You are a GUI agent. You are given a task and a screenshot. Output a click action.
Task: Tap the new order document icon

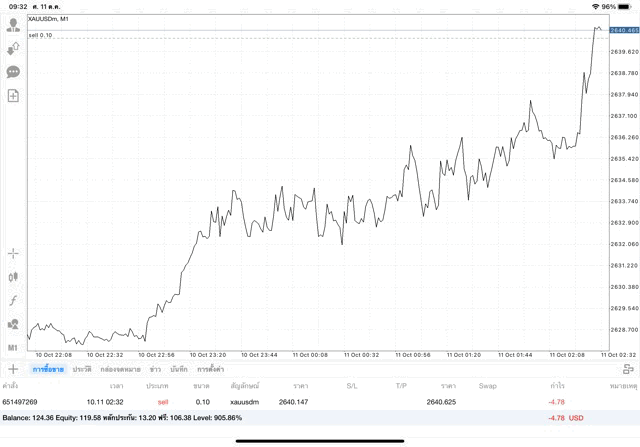coord(13,96)
